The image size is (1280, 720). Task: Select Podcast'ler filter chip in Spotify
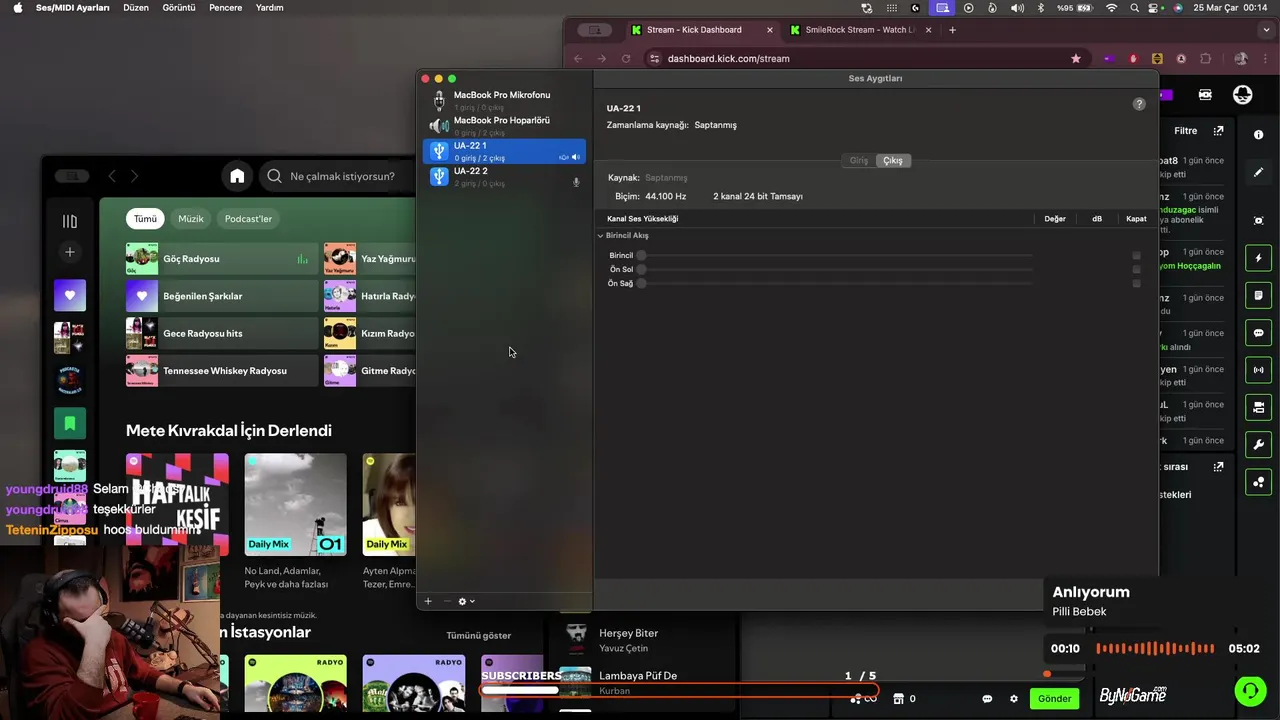(x=248, y=218)
